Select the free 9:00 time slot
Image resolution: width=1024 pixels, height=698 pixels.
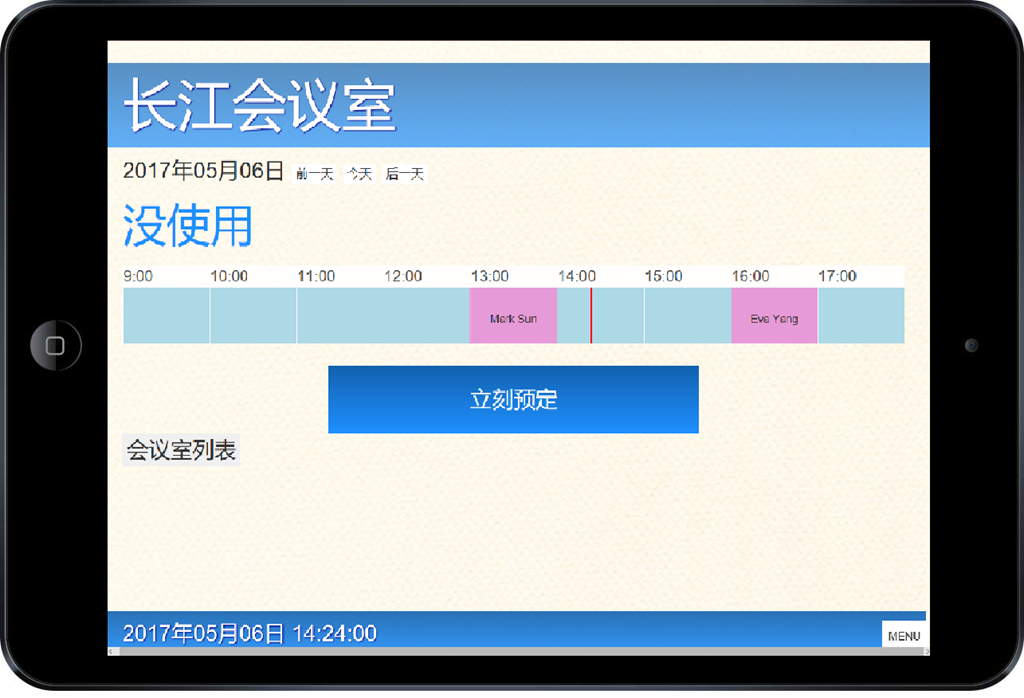166,317
